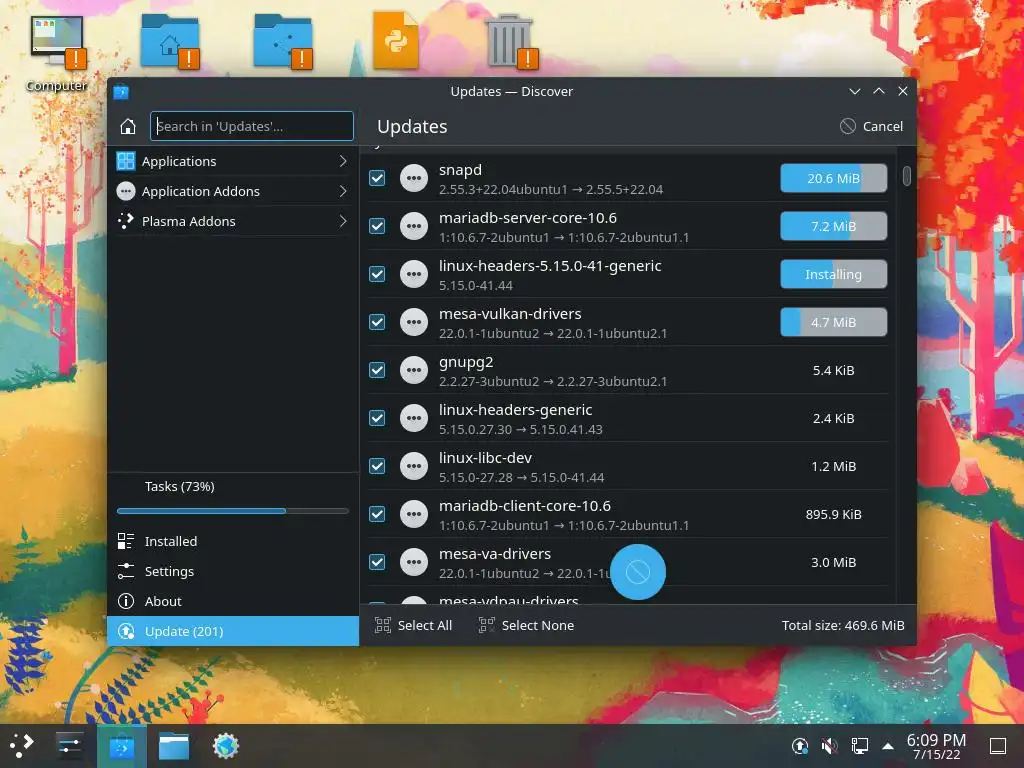1024x768 pixels.
Task: Open the Plasma Addons category
Action: point(233,221)
